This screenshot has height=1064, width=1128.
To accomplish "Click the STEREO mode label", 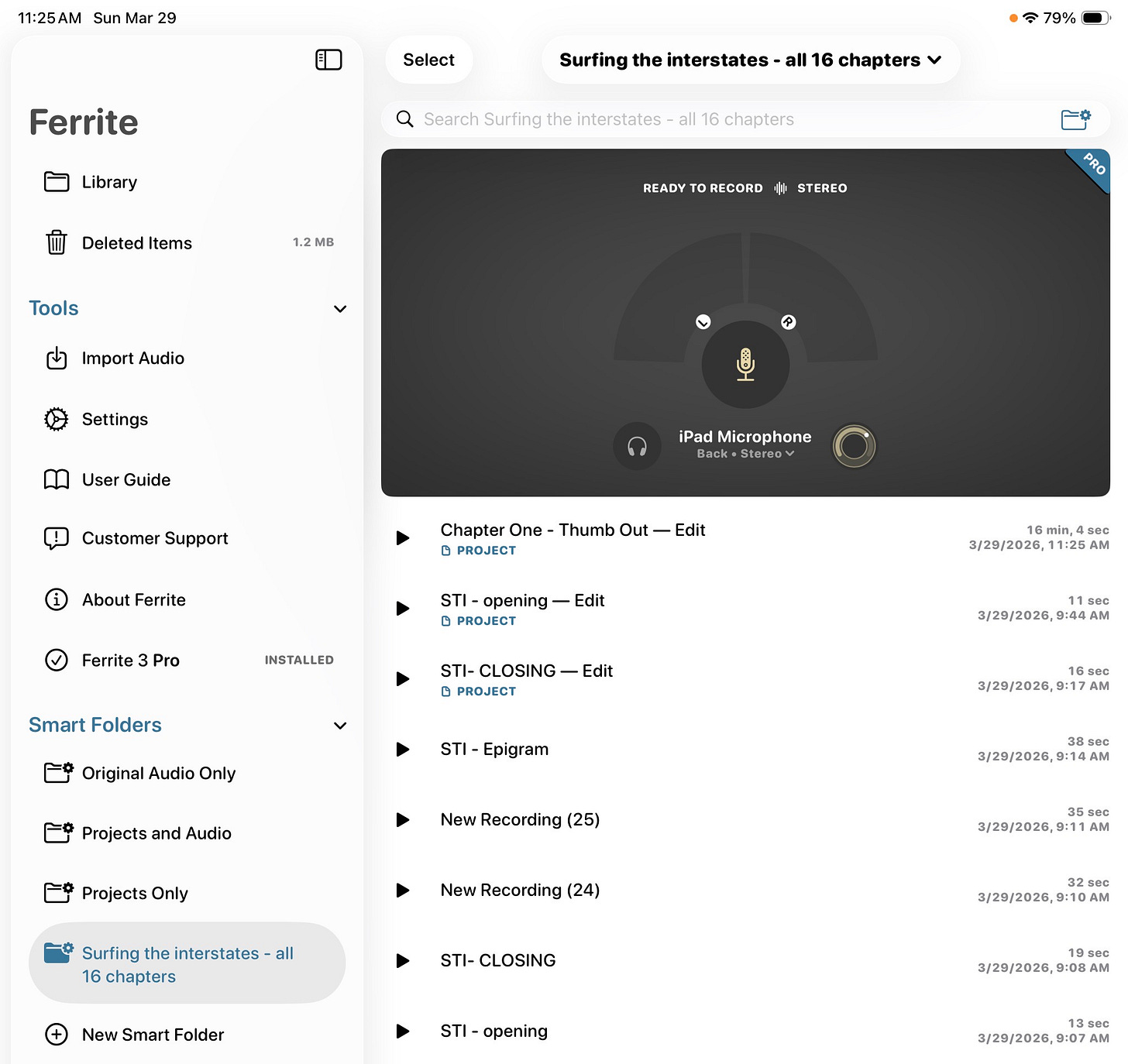I will click(822, 188).
